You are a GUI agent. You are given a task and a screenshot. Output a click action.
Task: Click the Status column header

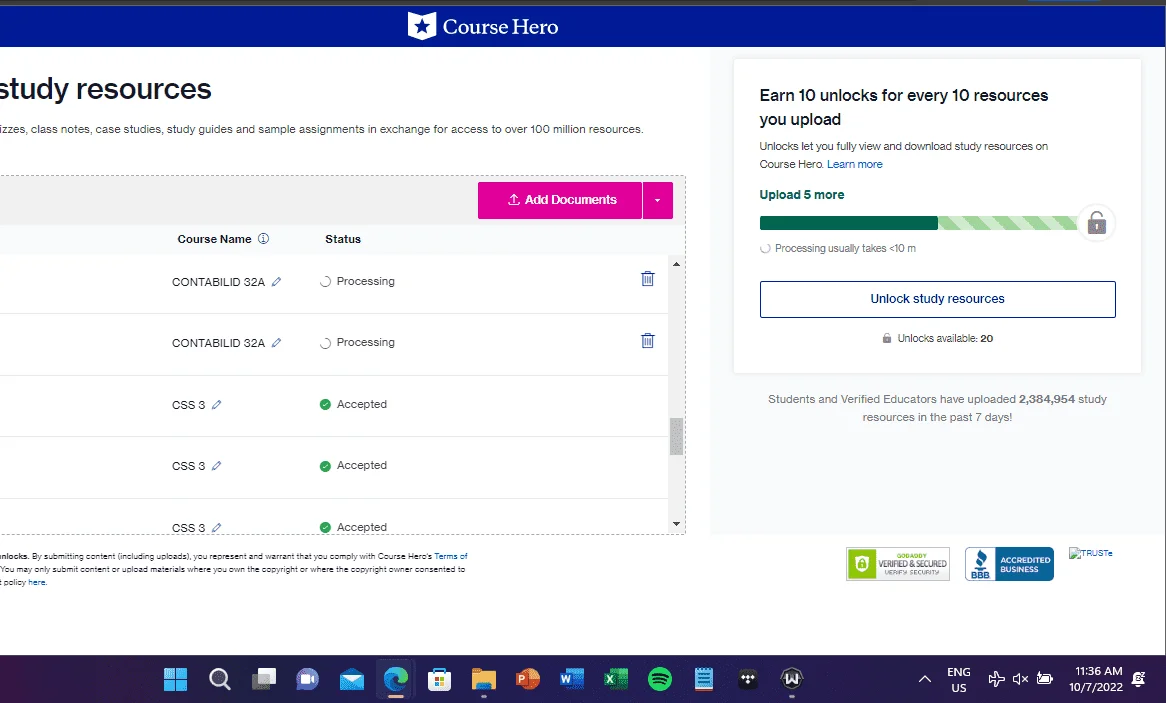coord(343,239)
